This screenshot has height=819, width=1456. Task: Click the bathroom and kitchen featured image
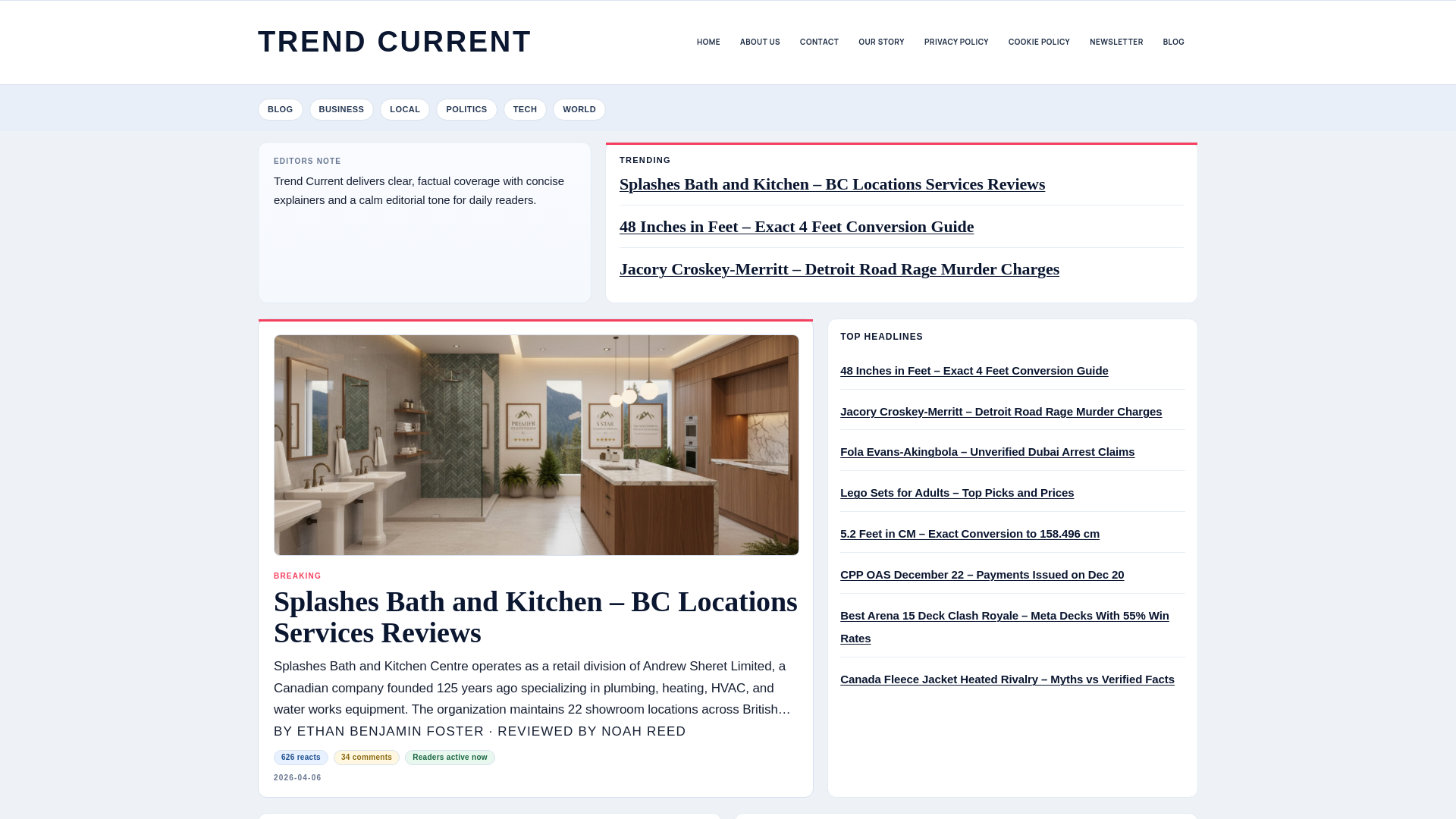pyautogui.click(x=536, y=445)
